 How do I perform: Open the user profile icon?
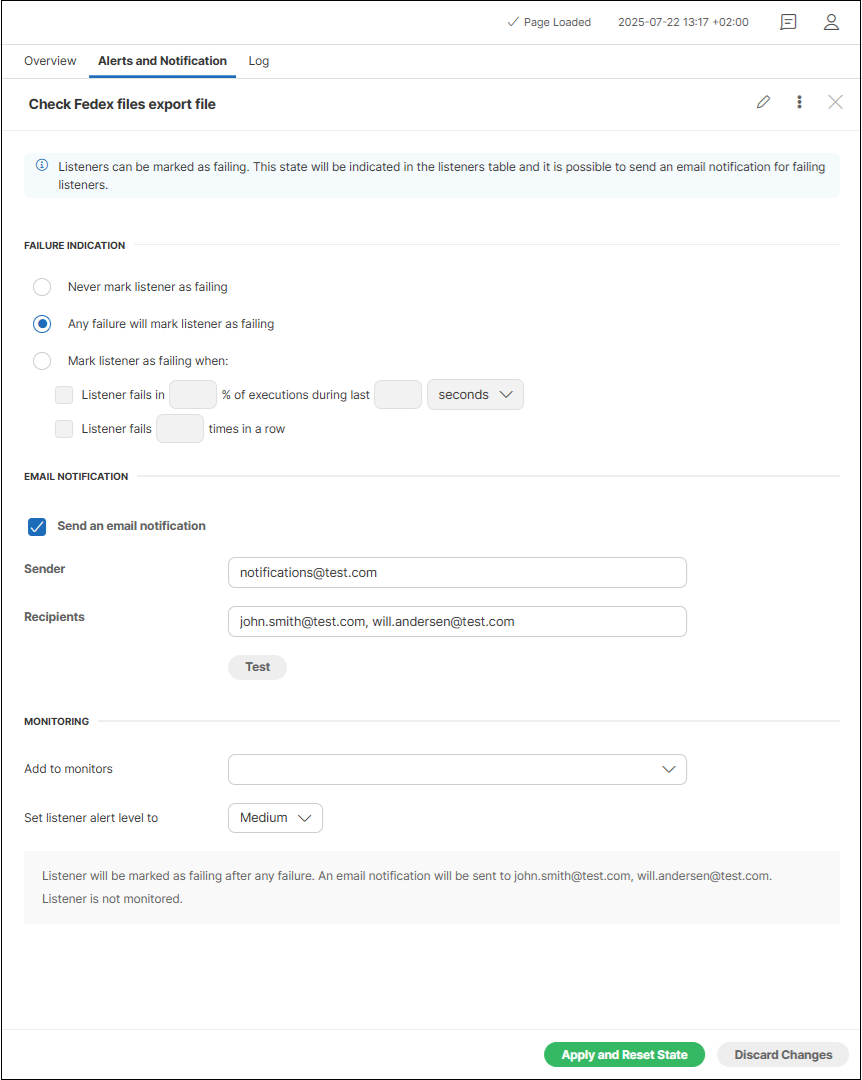[831, 22]
